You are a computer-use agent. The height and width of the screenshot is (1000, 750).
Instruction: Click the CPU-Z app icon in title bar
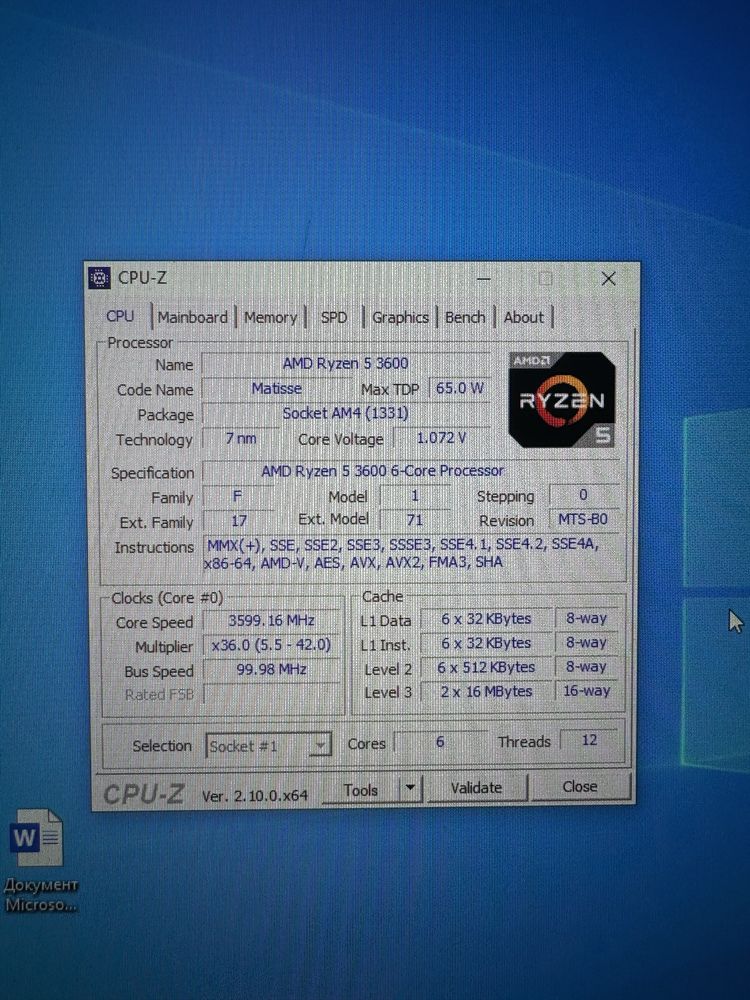coord(99,278)
